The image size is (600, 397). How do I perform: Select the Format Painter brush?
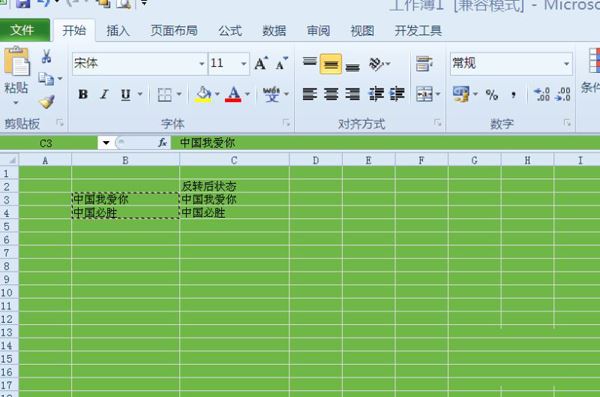tap(47, 101)
